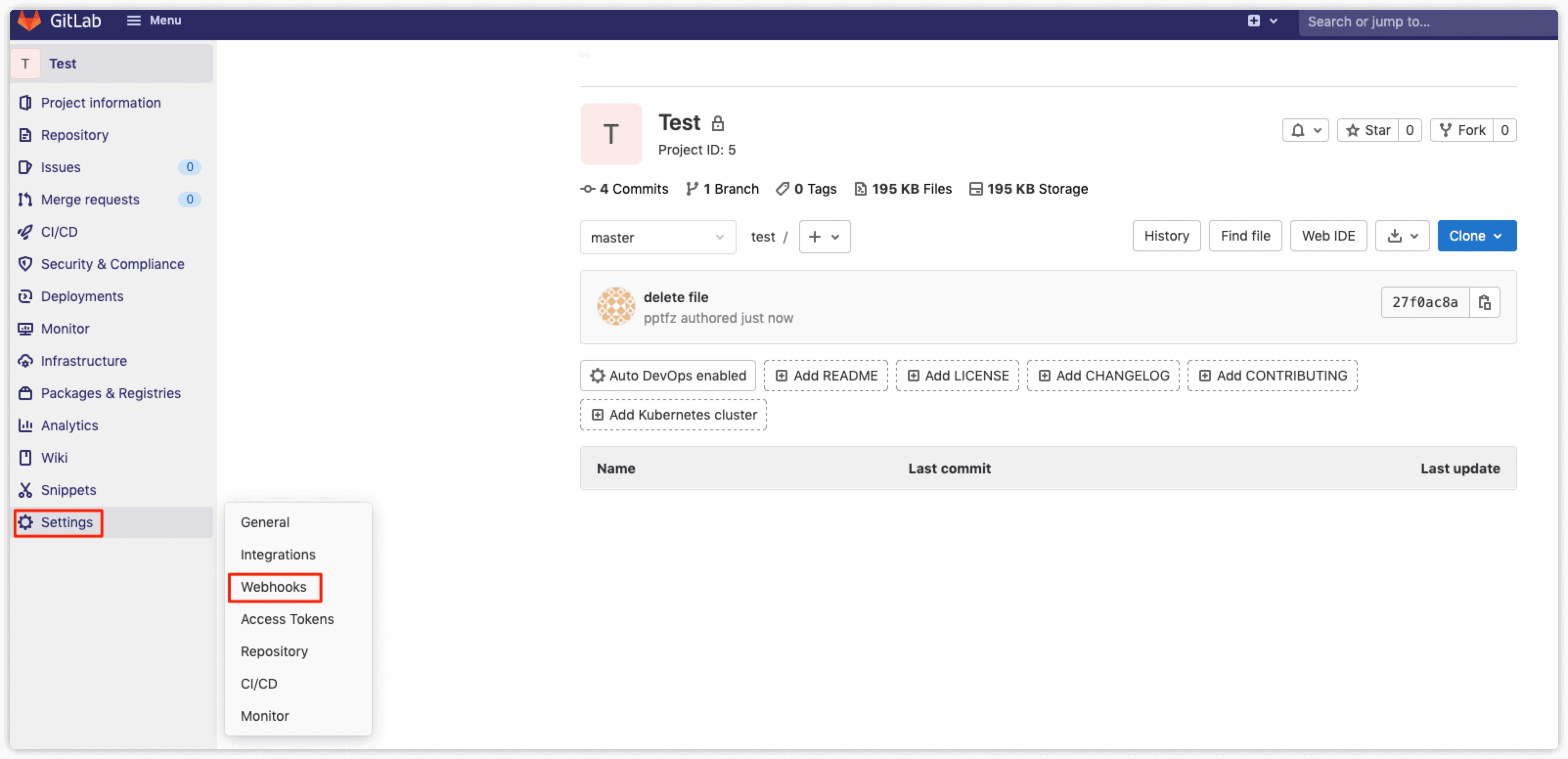
Task: Open the Test project sidebar header
Action: click(x=112, y=63)
